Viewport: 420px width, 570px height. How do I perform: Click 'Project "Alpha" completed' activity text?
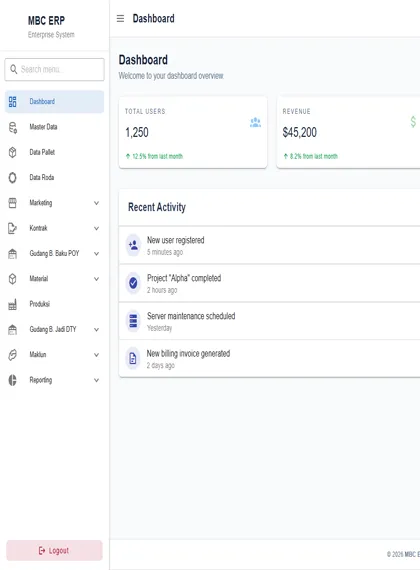coord(184,278)
